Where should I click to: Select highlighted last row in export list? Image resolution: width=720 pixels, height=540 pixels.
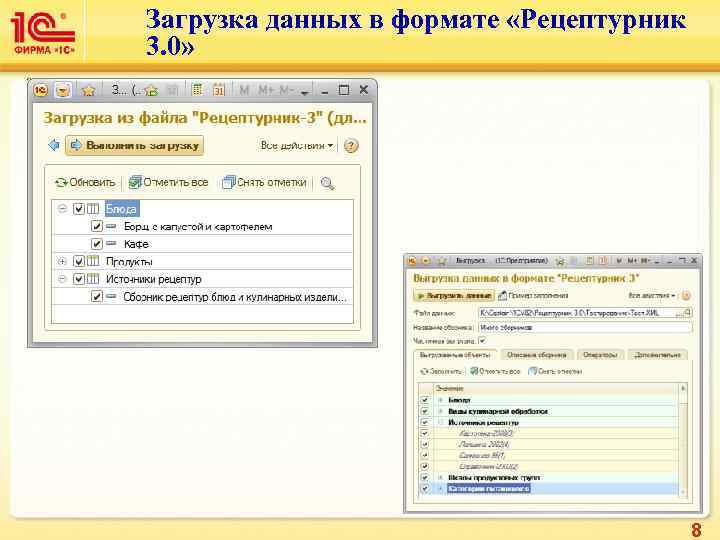click(x=549, y=489)
